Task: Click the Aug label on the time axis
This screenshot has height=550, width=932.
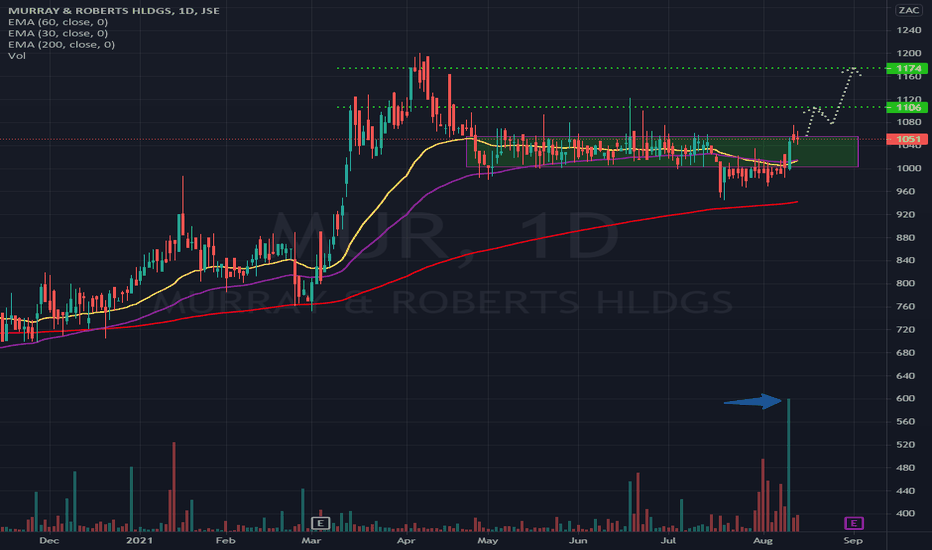Action: tap(763, 540)
